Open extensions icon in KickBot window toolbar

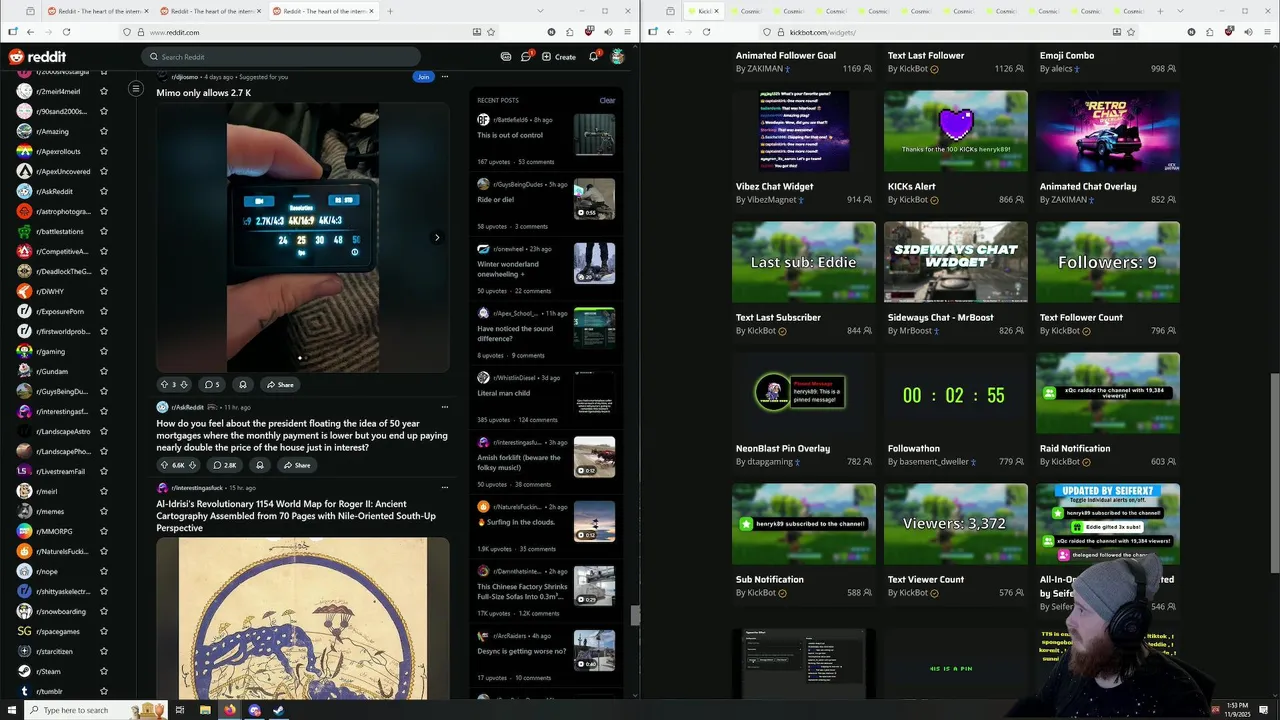(1211, 32)
